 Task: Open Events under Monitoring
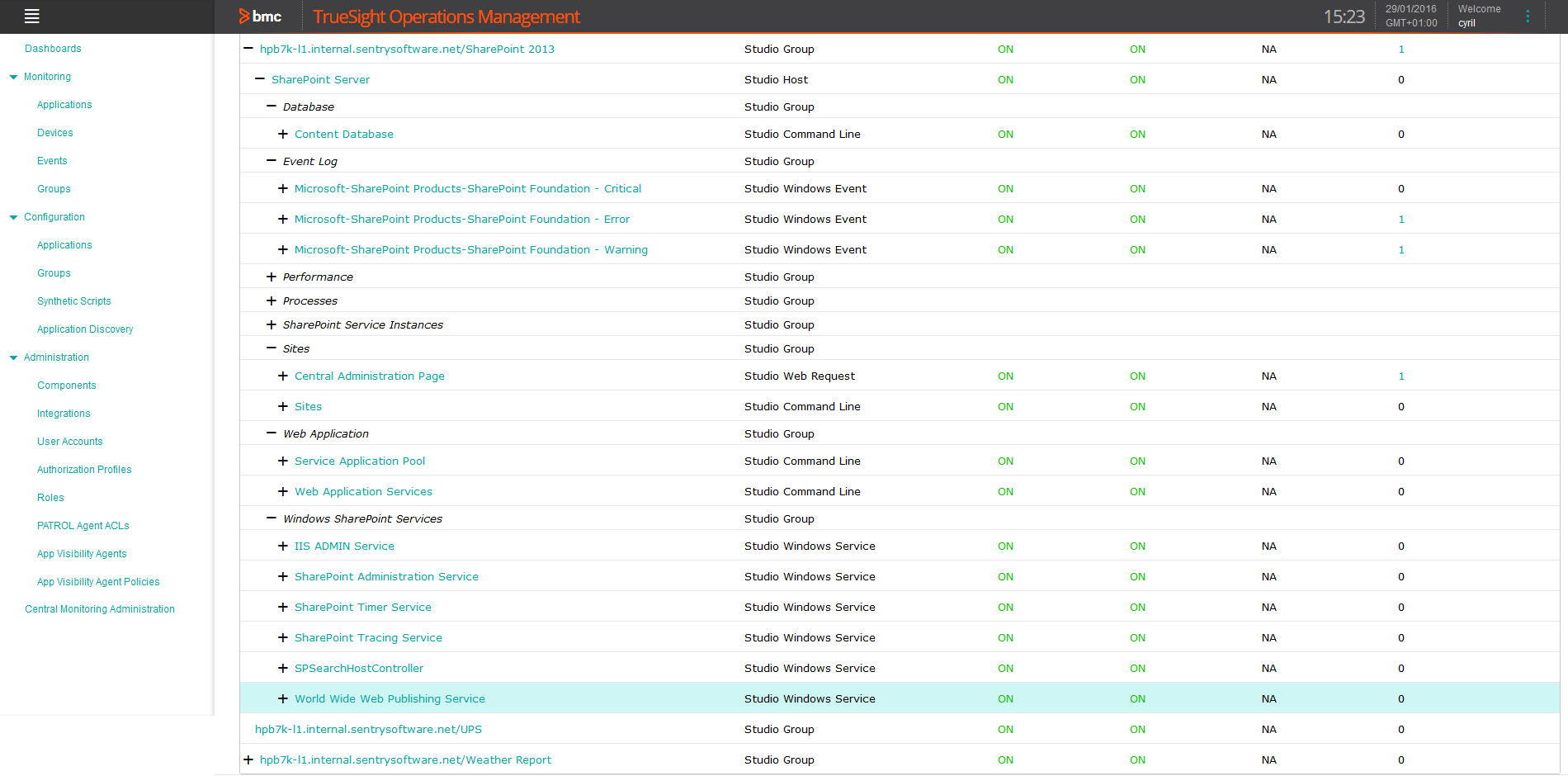[x=52, y=161]
